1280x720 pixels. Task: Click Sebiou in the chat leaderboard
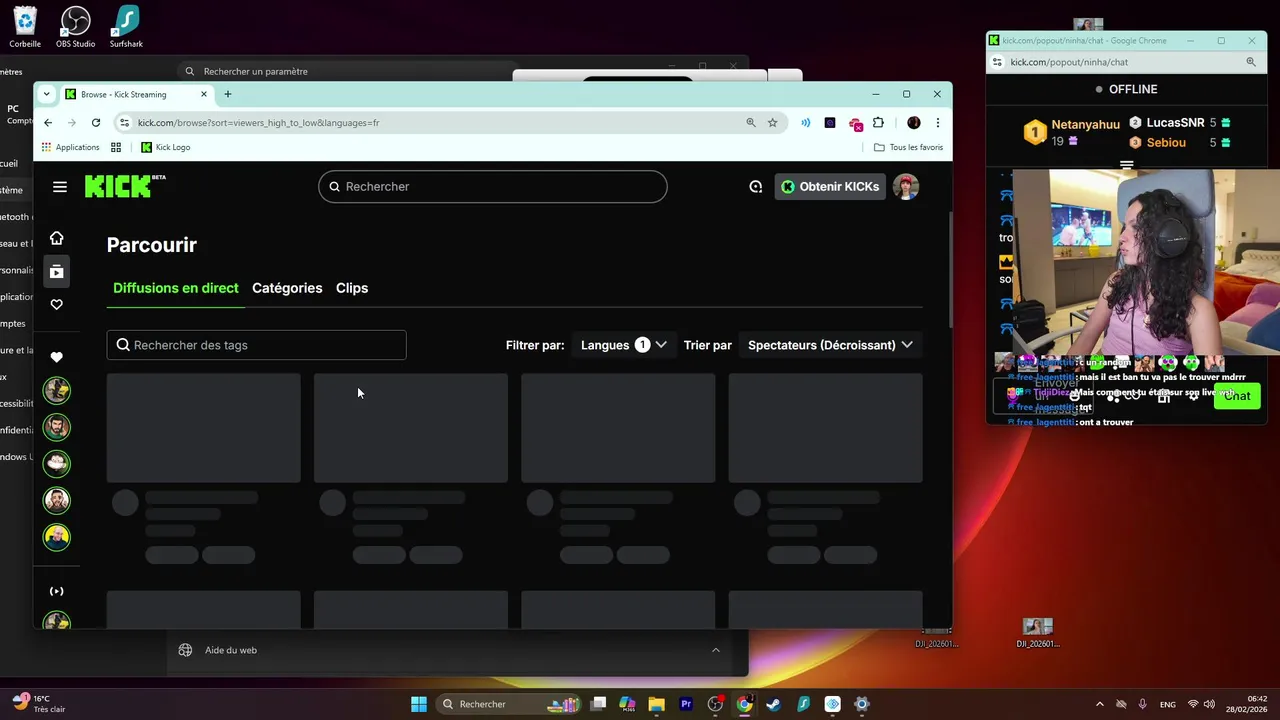(1166, 143)
